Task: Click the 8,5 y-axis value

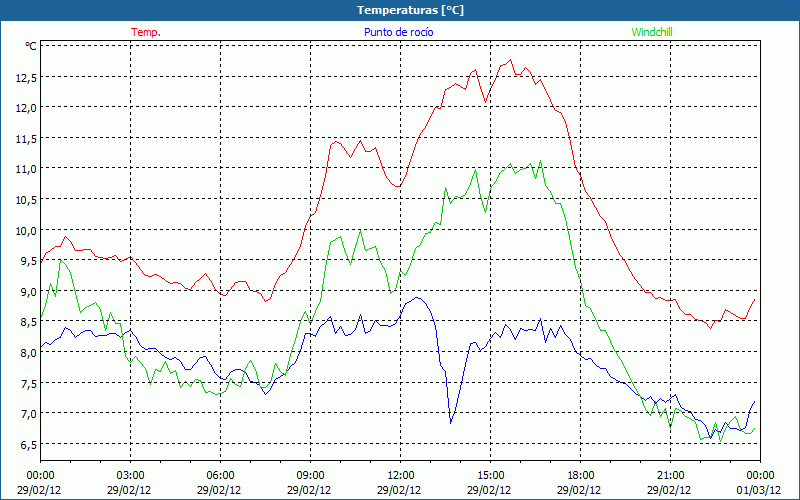Action: [28, 322]
